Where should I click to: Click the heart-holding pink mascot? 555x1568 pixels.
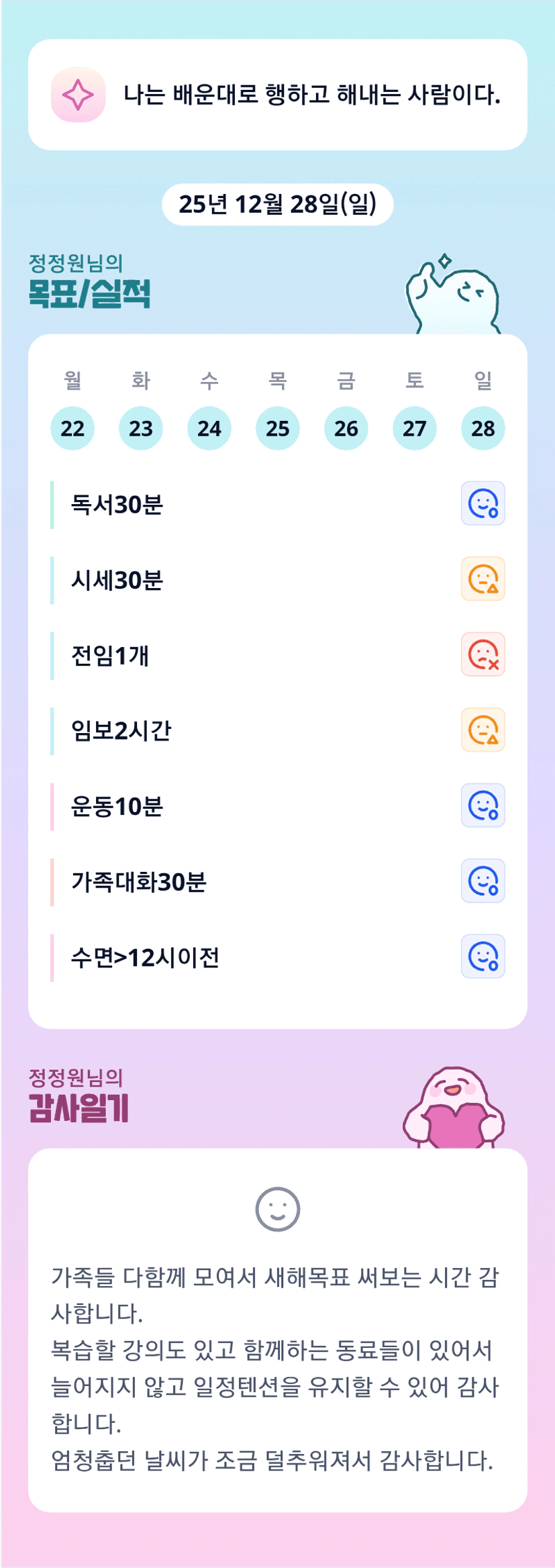pos(454,1108)
